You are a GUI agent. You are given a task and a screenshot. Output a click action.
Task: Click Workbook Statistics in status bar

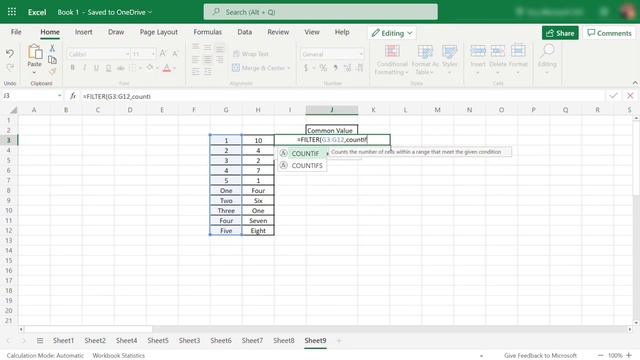click(118, 356)
